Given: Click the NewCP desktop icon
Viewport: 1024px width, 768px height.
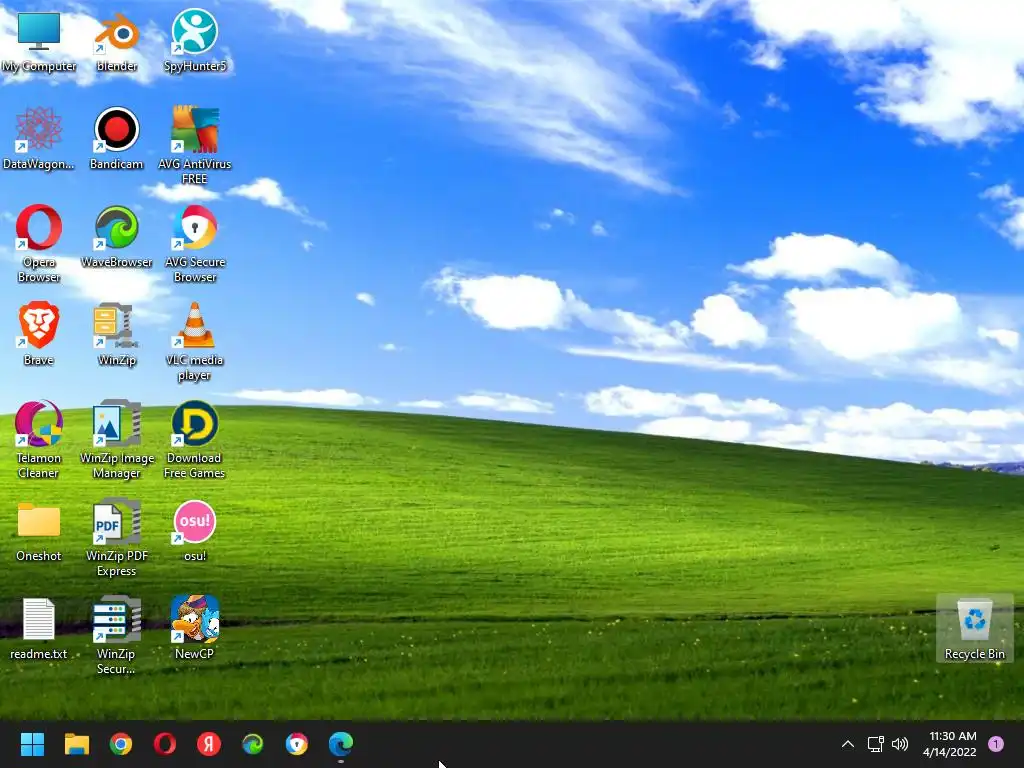Looking at the screenshot, I should [195, 628].
